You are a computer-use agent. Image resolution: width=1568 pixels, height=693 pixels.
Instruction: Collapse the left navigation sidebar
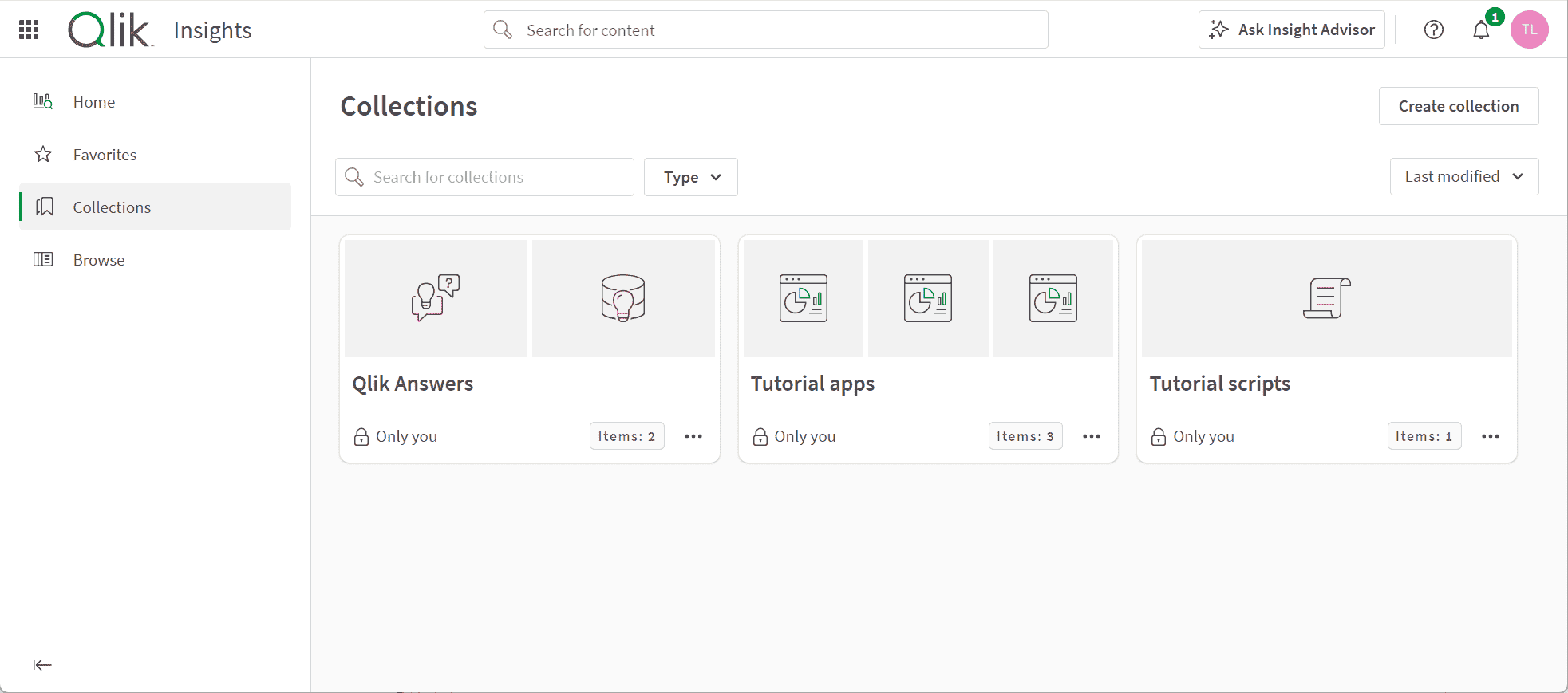pos(42,665)
